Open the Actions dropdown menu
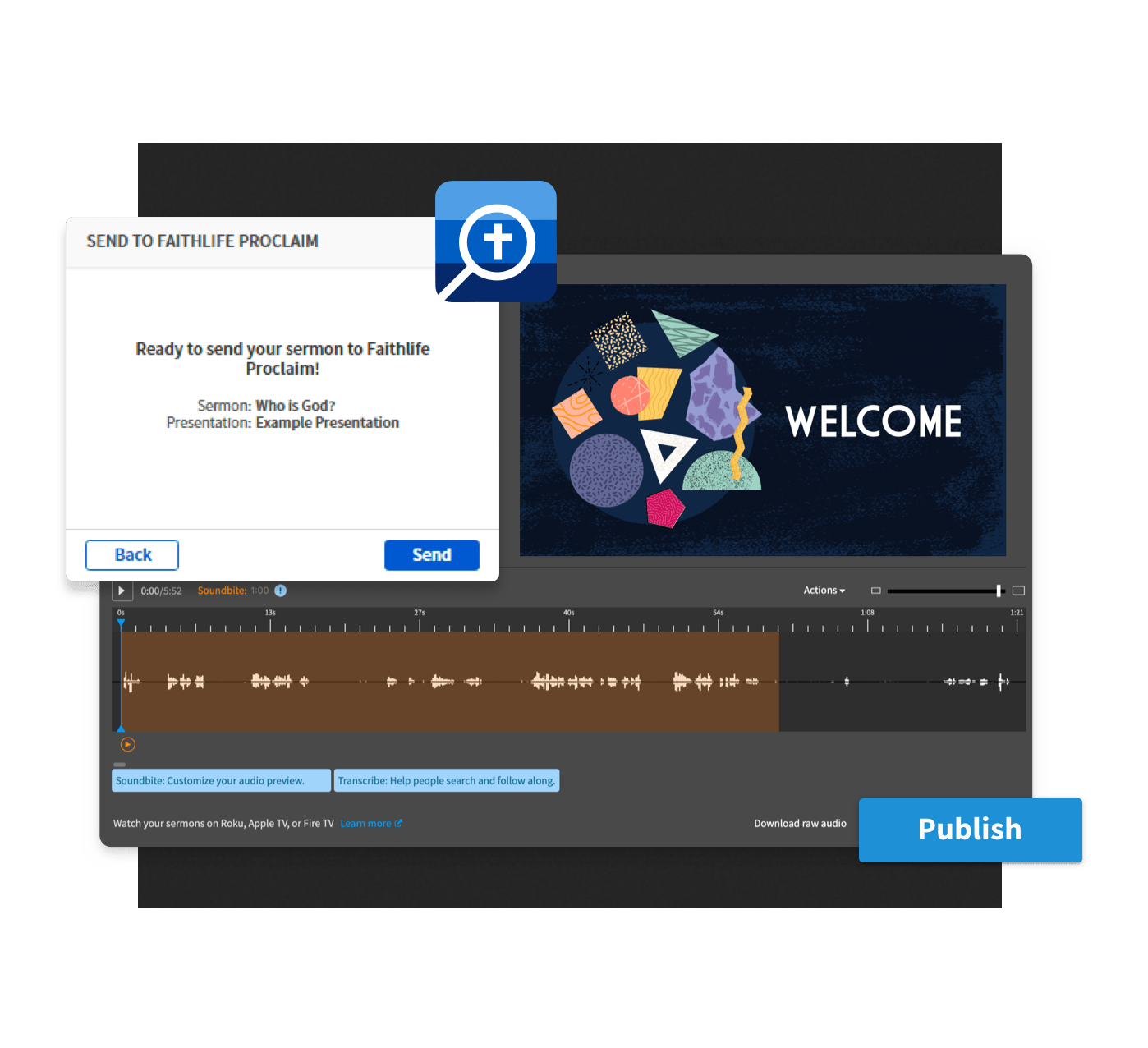1148x1048 pixels. tap(824, 591)
